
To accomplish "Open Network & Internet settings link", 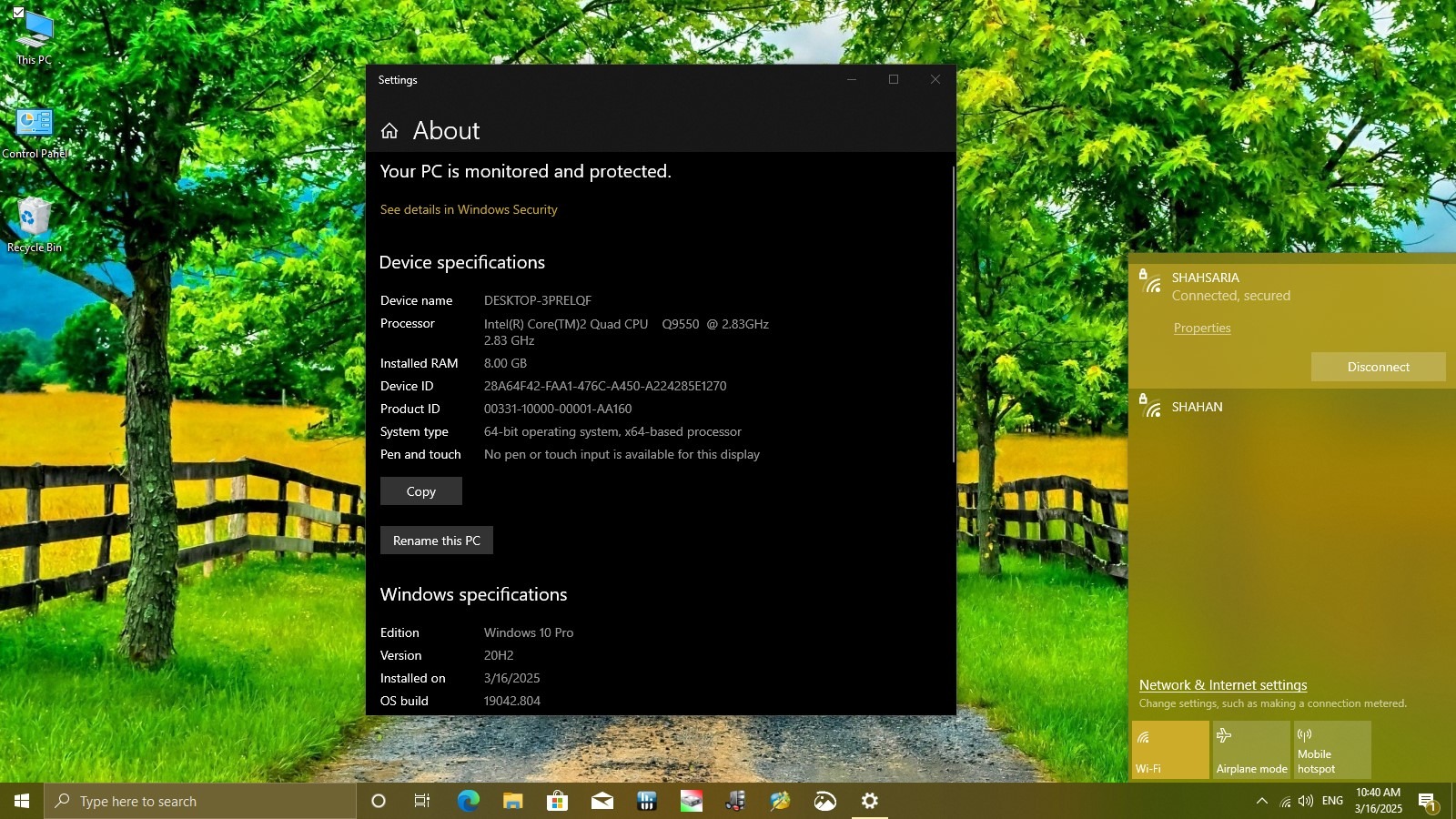I will (x=1222, y=685).
